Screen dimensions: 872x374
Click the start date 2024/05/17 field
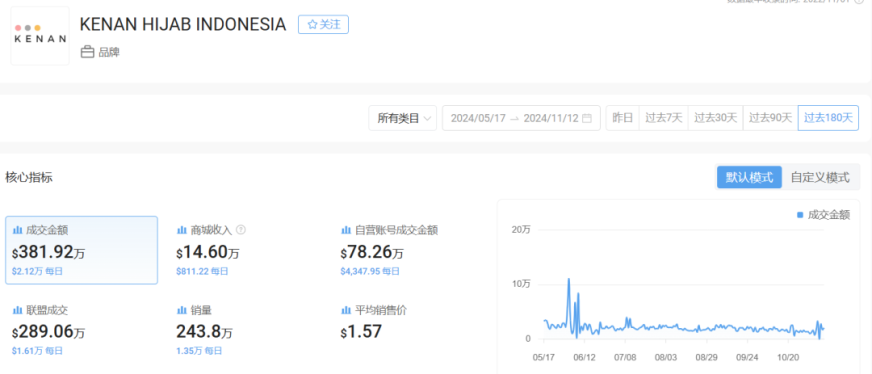478,118
